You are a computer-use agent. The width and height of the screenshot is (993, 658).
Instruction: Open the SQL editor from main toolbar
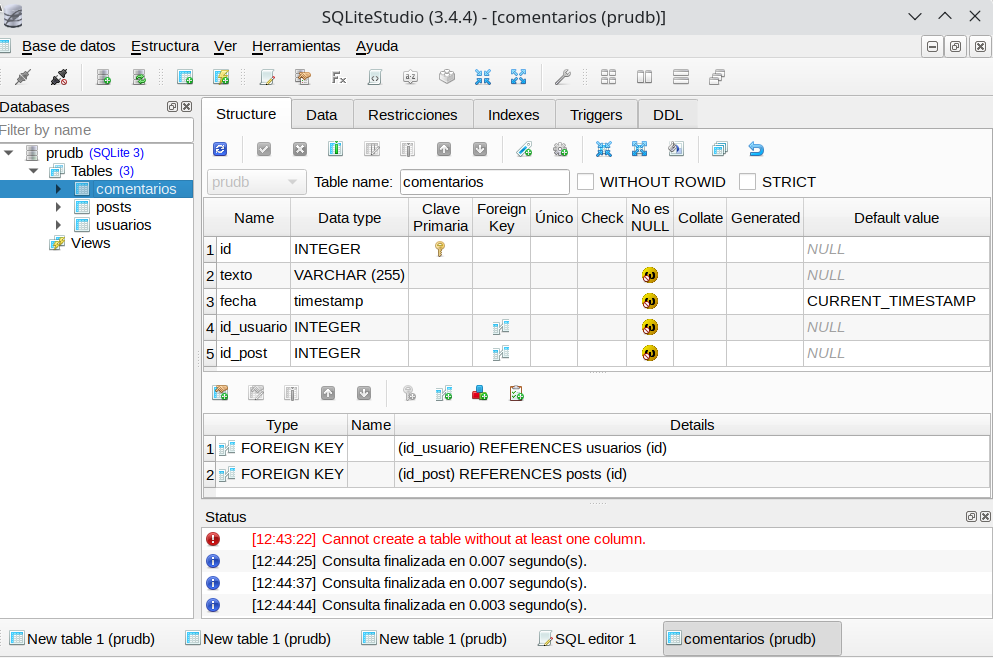pos(267,77)
